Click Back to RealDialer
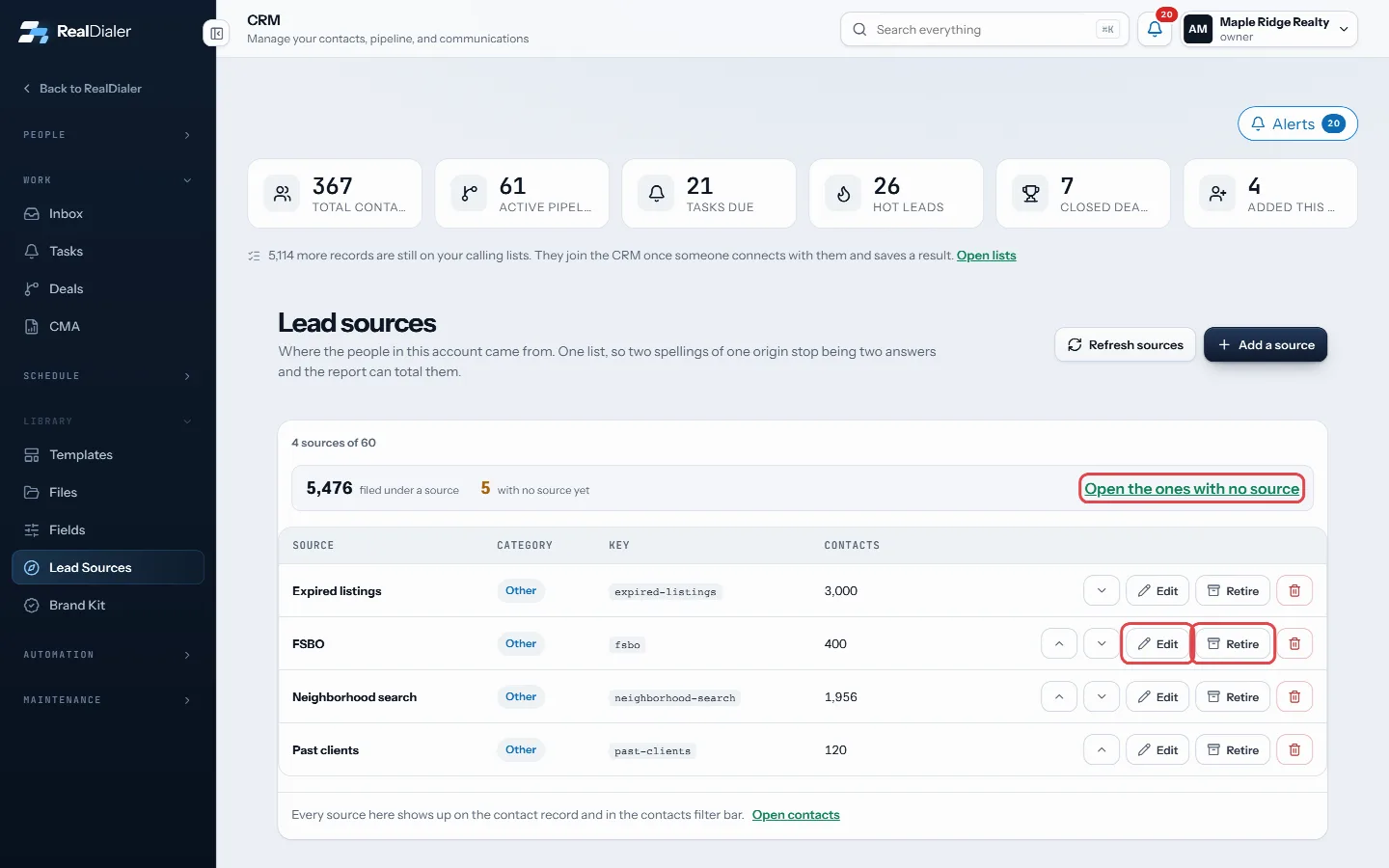 click(x=82, y=89)
